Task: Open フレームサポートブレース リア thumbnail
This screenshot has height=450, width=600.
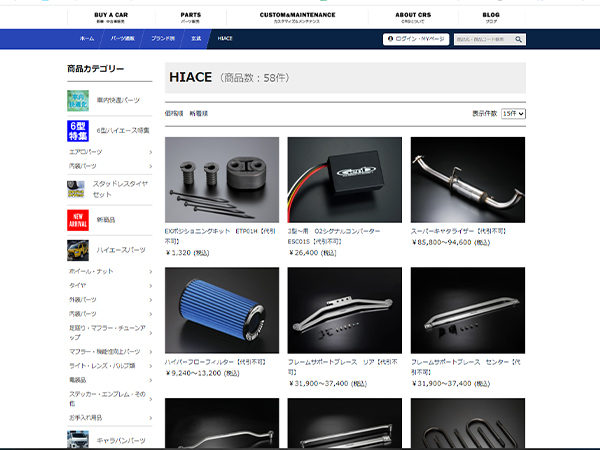Action: click(345, 310)
